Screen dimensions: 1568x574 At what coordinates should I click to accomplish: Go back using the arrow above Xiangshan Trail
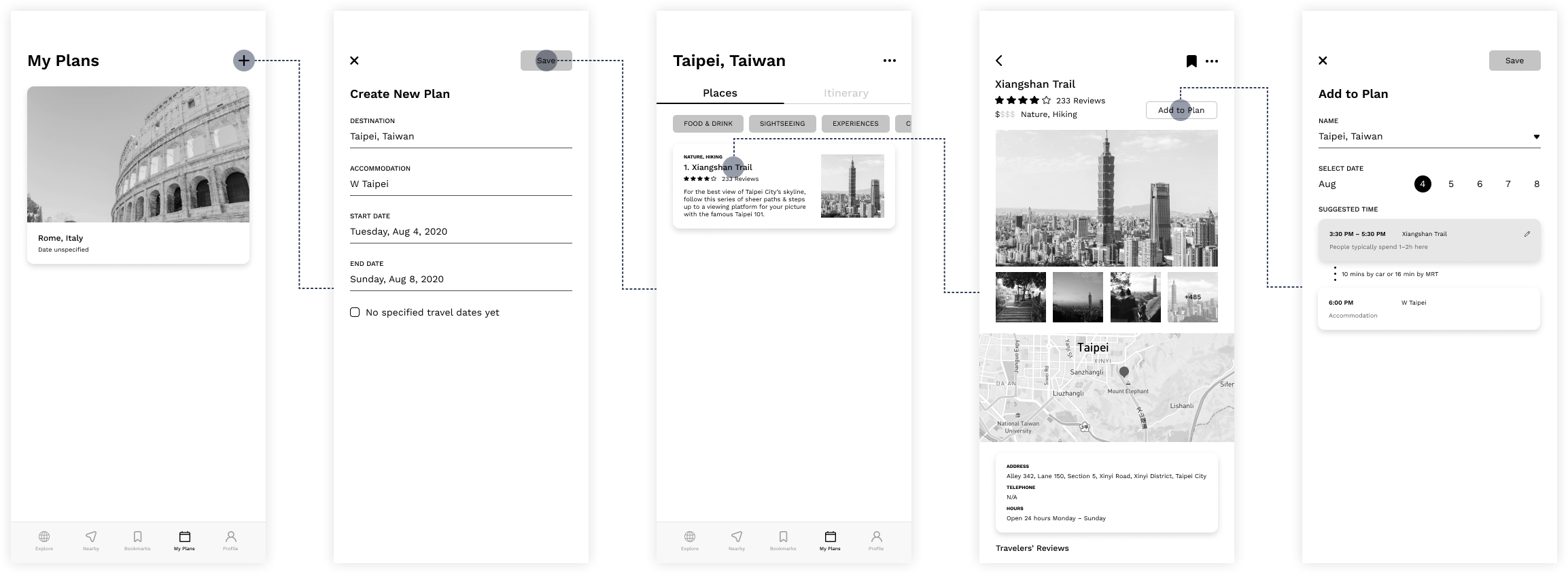(999, 61)
